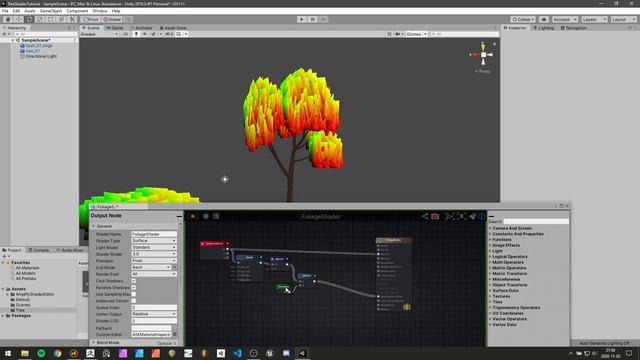Open Shaded draw mode dropdown

click(x=100, y=34)
